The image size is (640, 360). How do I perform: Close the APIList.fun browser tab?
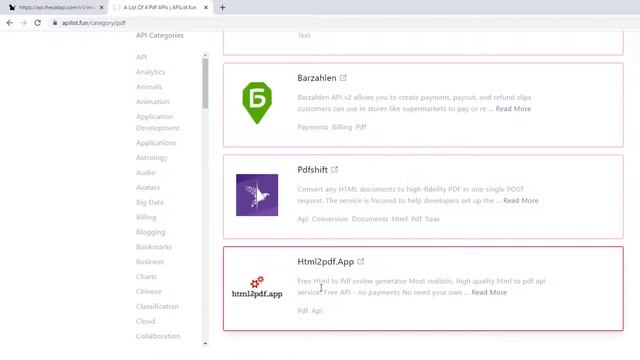point(206,7)
